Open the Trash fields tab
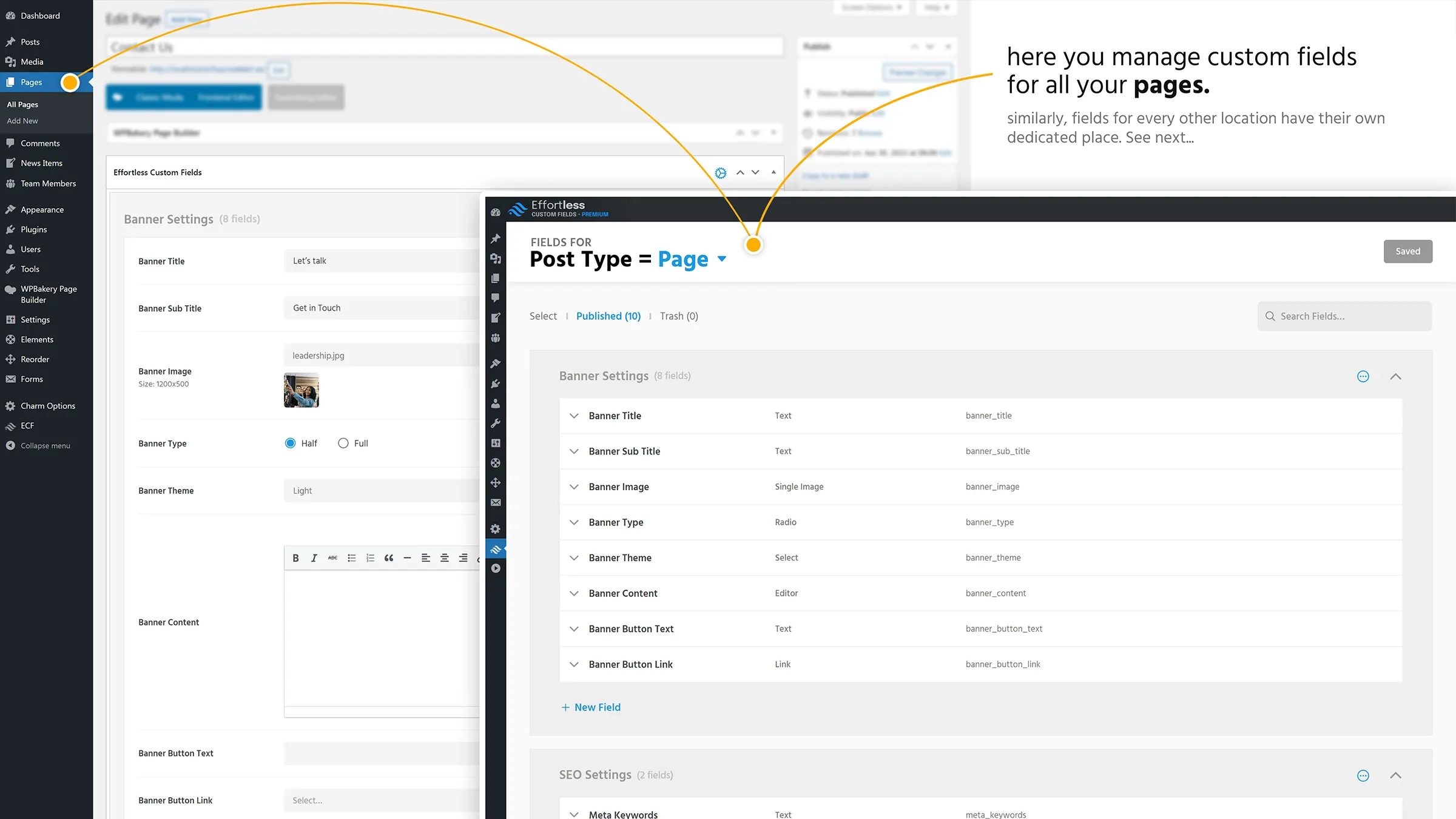This screenshot has width=1456, height=819. tap(679, 315)
